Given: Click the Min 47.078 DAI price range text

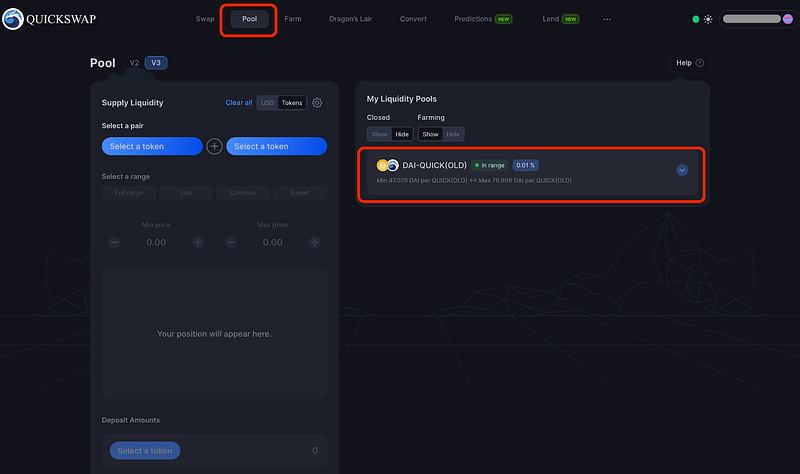Looking at the screenshot, I should 474,180.
